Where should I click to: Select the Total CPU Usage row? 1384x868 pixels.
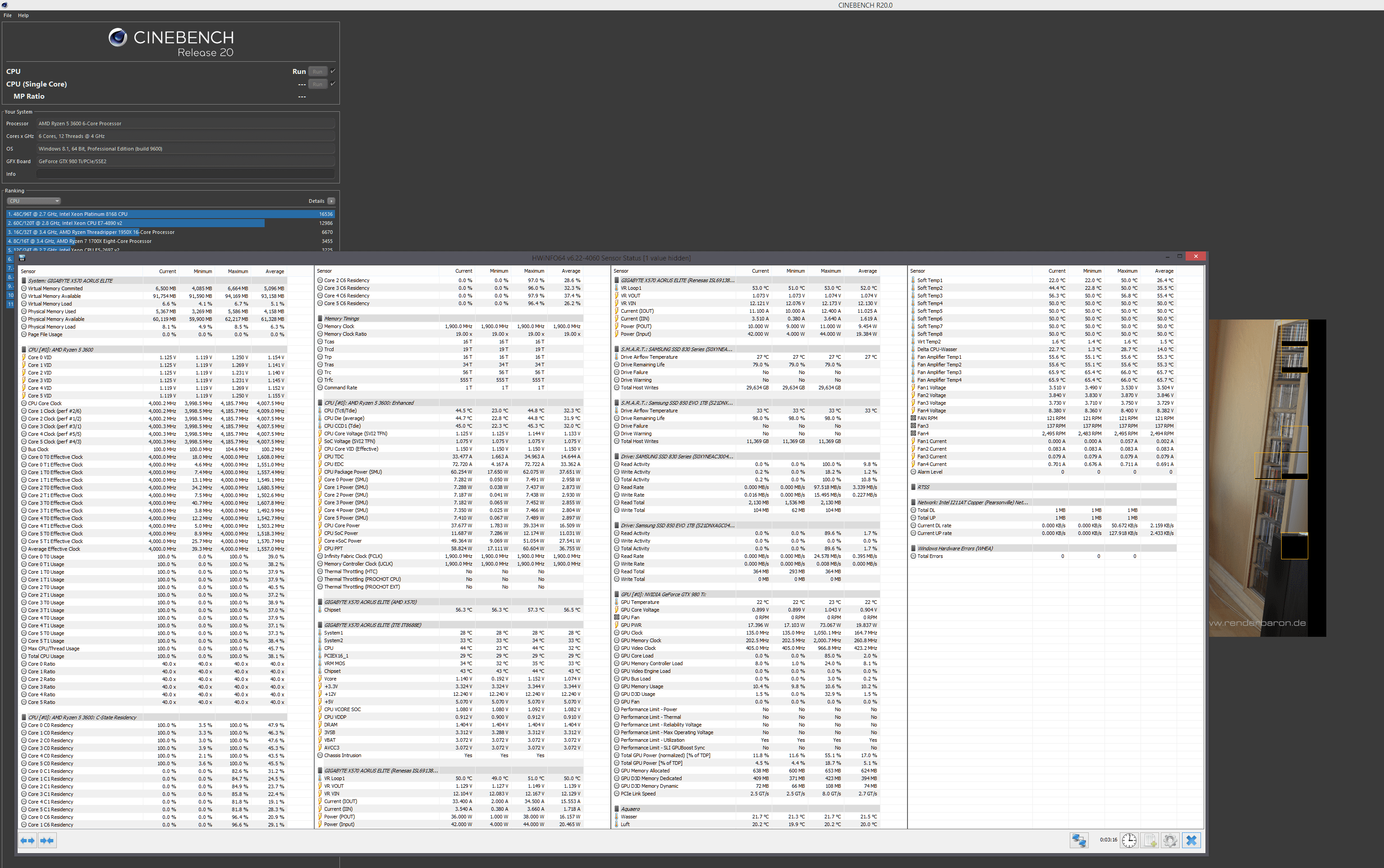pyautogui.click(x=154, y=656)
